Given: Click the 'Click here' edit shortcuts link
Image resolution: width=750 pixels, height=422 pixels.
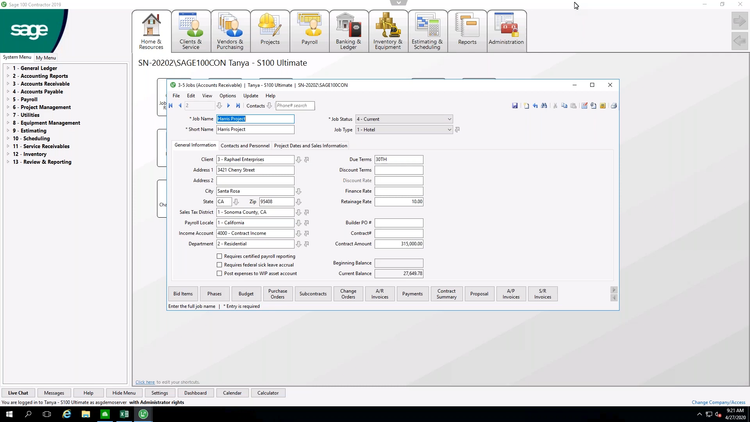Looking at the screenshot, I should [x=145, y=382].
